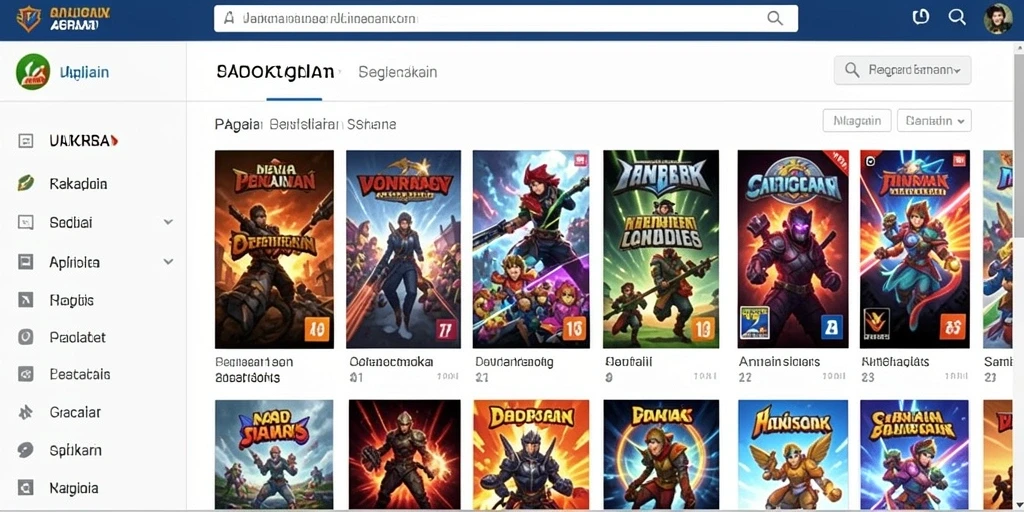Open the HANISONK winged hero cover

point(793,455)
